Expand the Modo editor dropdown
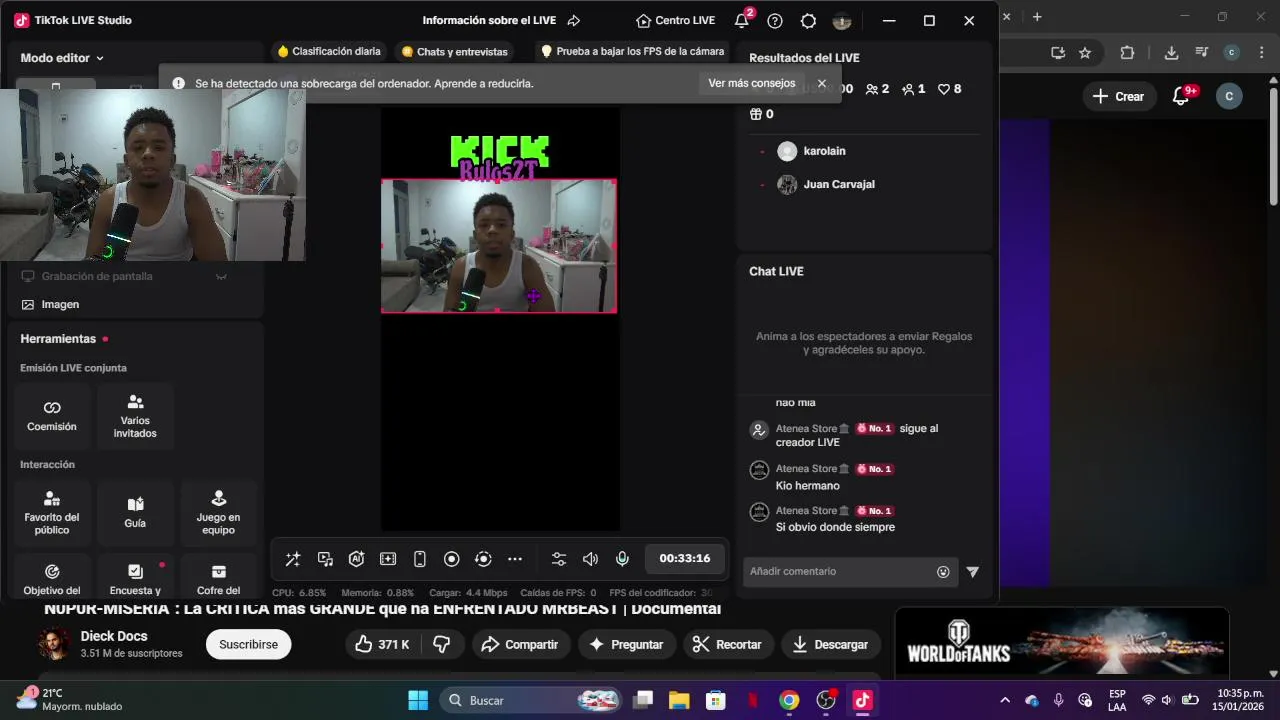Image resolution: width=1280 pixels, height=720 pixels. pyautogui.click(x=62, y=58)
